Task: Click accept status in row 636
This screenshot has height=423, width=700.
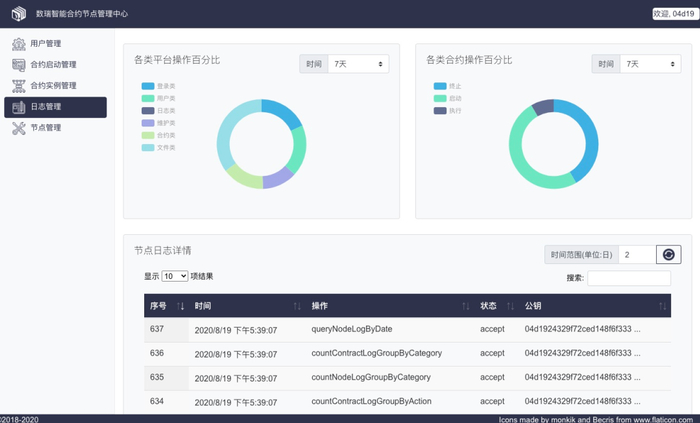Action: [492, 353]
